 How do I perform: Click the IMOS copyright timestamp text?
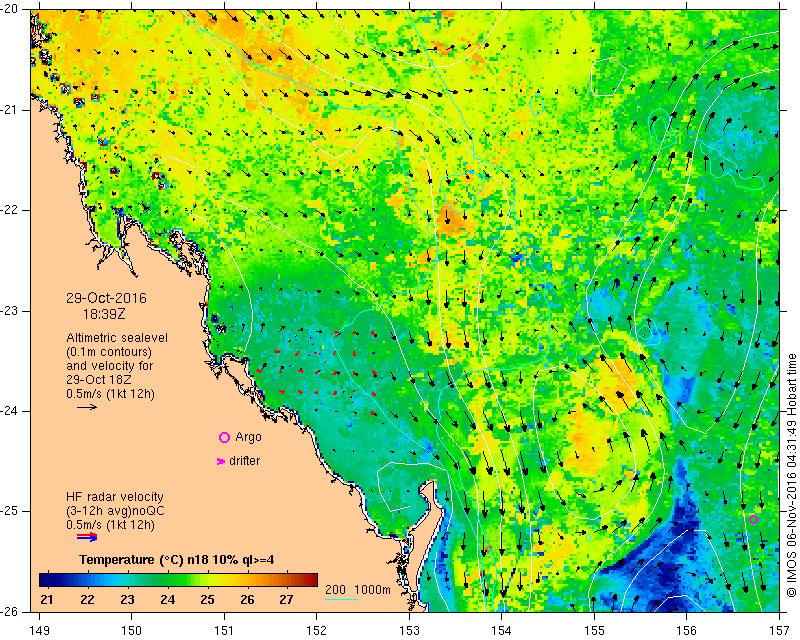coord(791,475)
